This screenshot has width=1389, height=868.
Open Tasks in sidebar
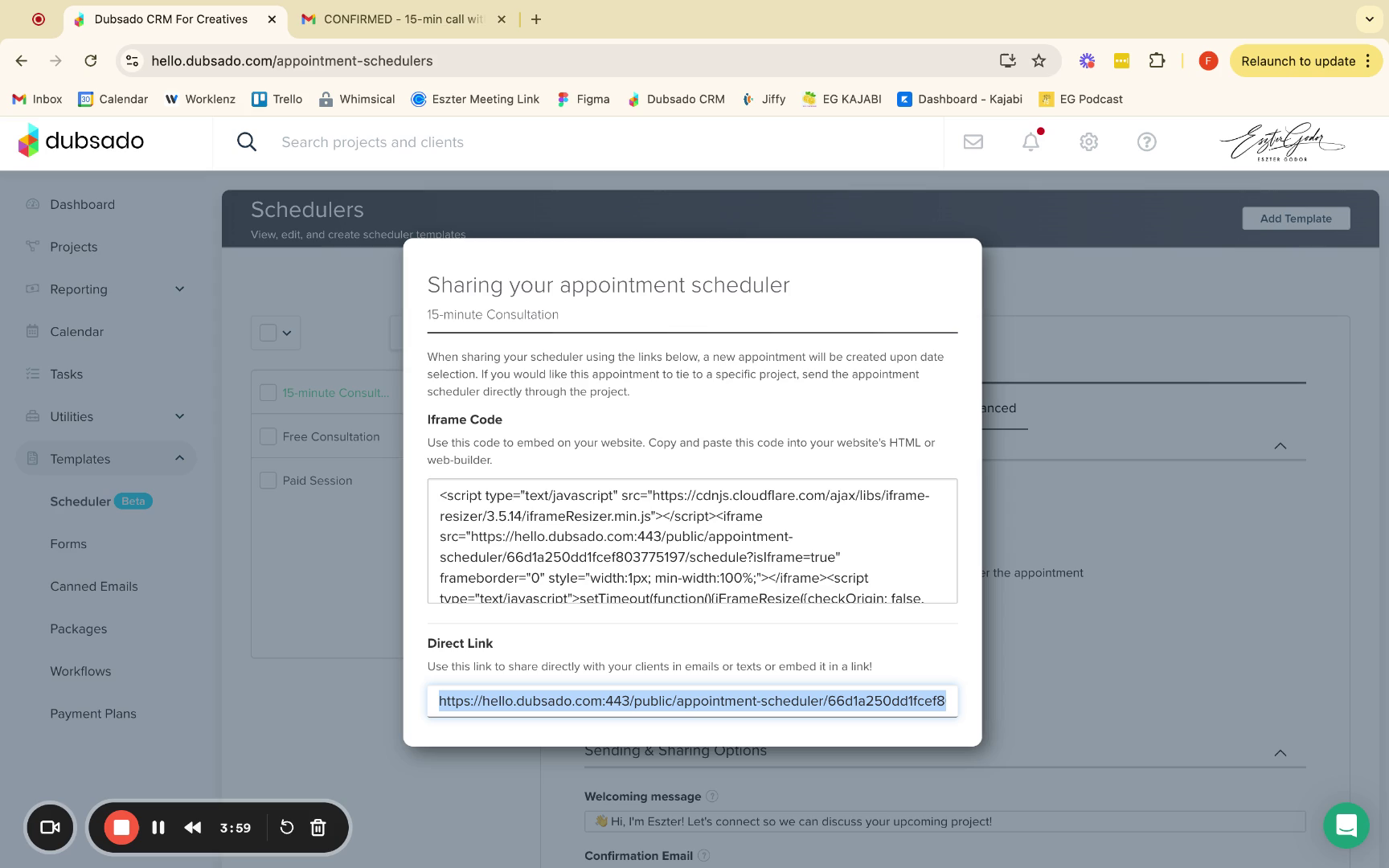pos(66,375)
